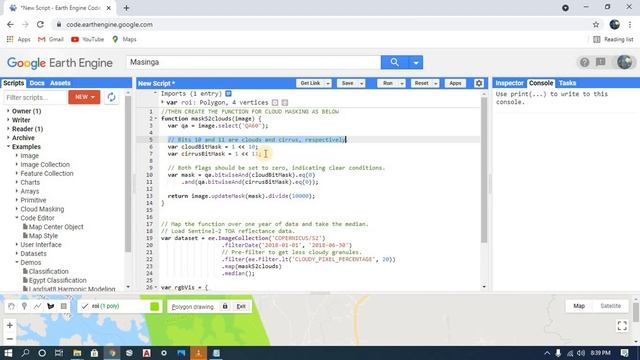The height and width of the screenshot is (360, 640).
Task: Open the Reset dropdown arrow
Action: point(436,83)
